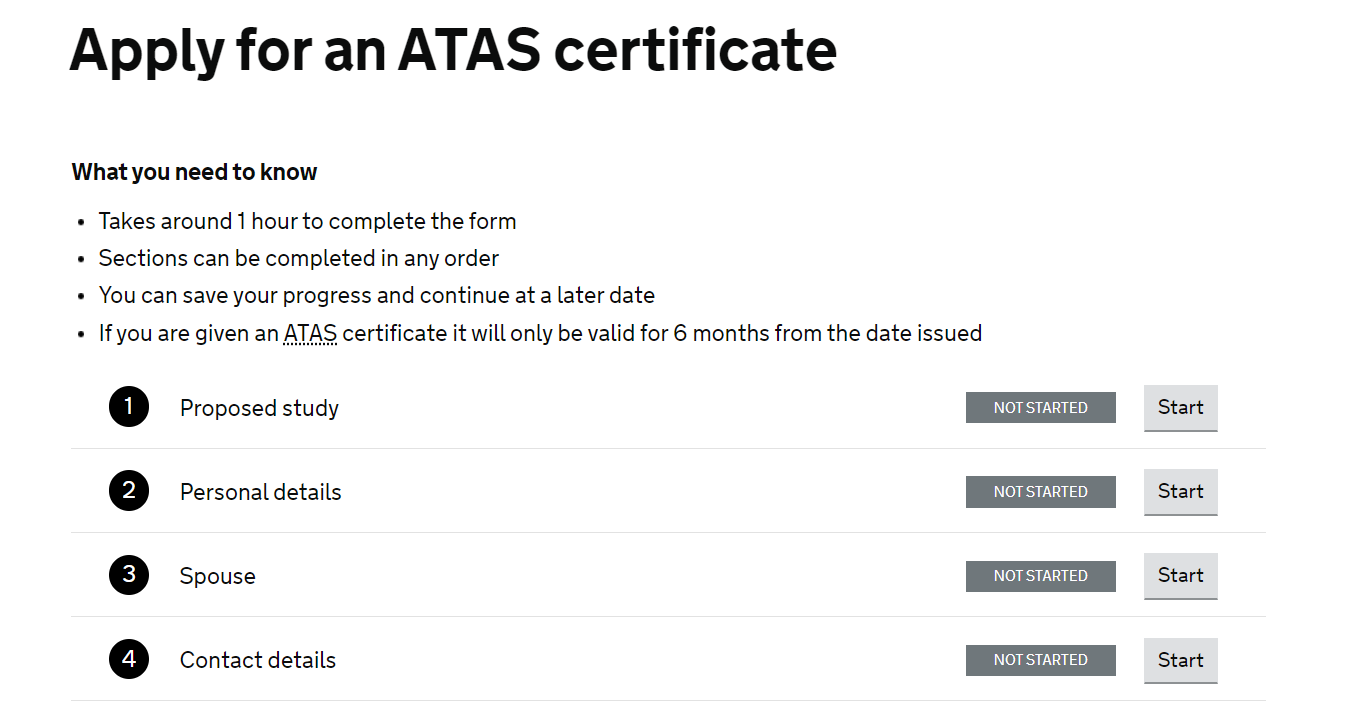1346x716 pixels.
Task: Click Contact details' NOT STARTED status tag
Action: pyautogui.click(x=1040, y=660)
